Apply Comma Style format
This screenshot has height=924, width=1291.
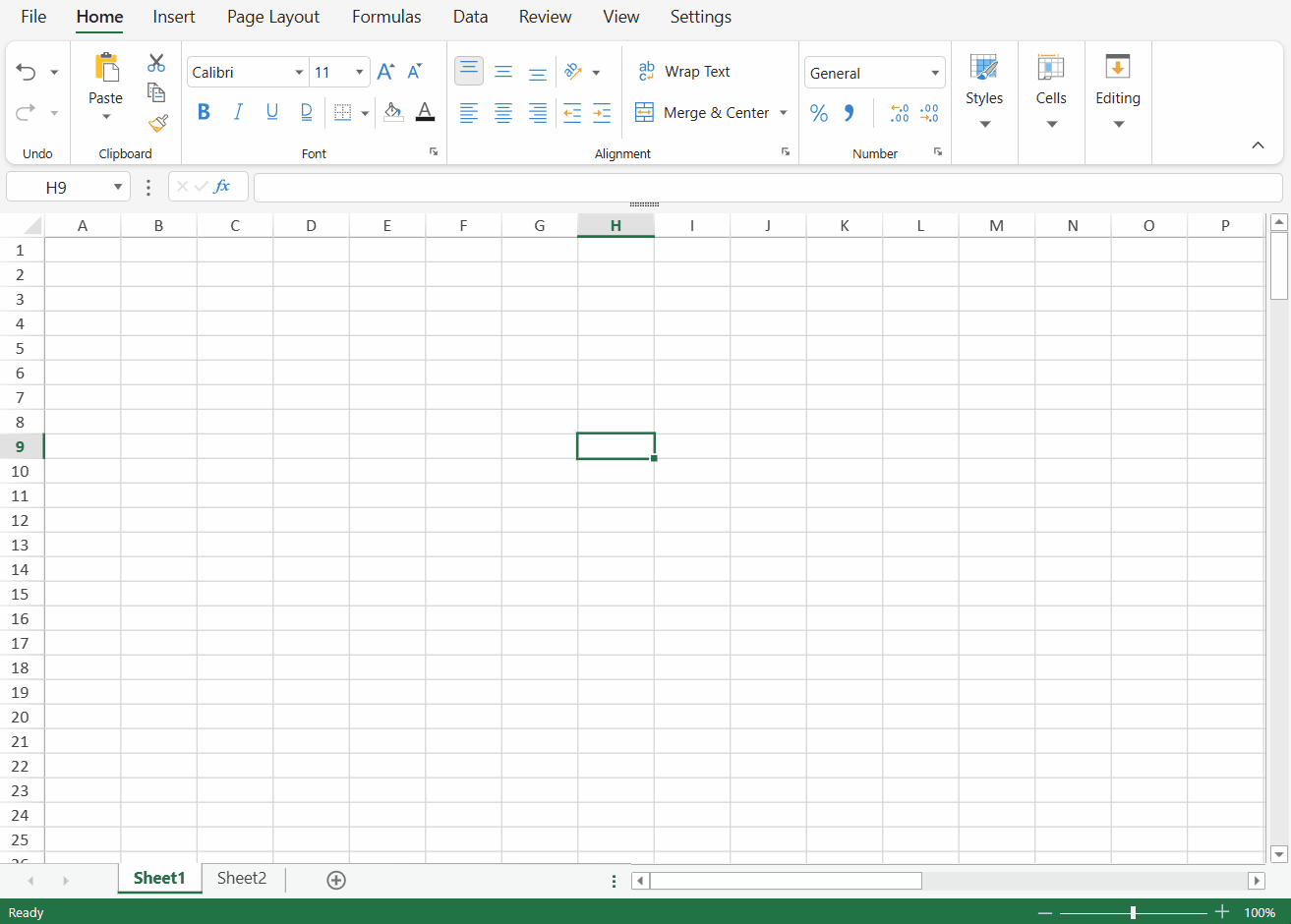[x=849, y=113]
